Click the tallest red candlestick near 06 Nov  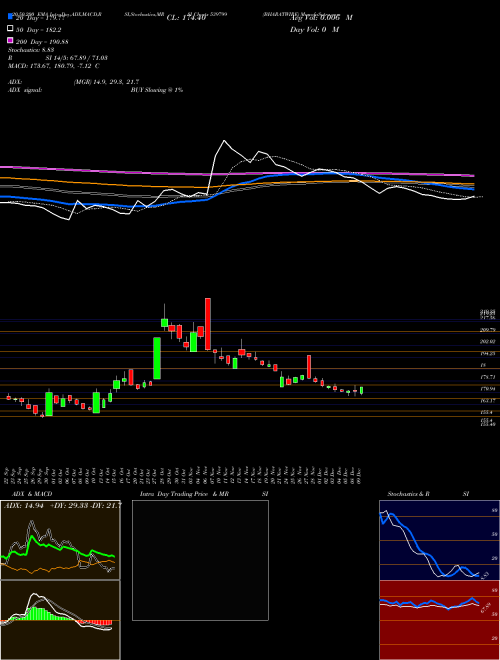(207, 324)
